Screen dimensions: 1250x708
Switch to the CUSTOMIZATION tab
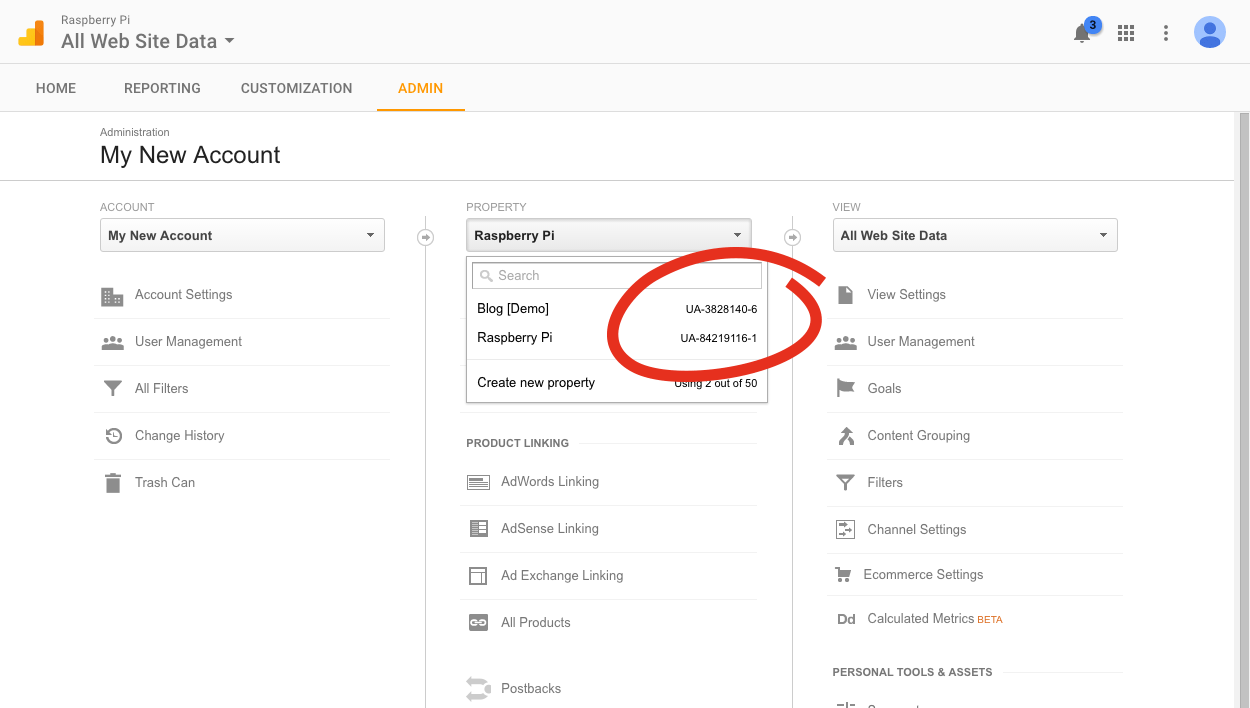[297, 88]
